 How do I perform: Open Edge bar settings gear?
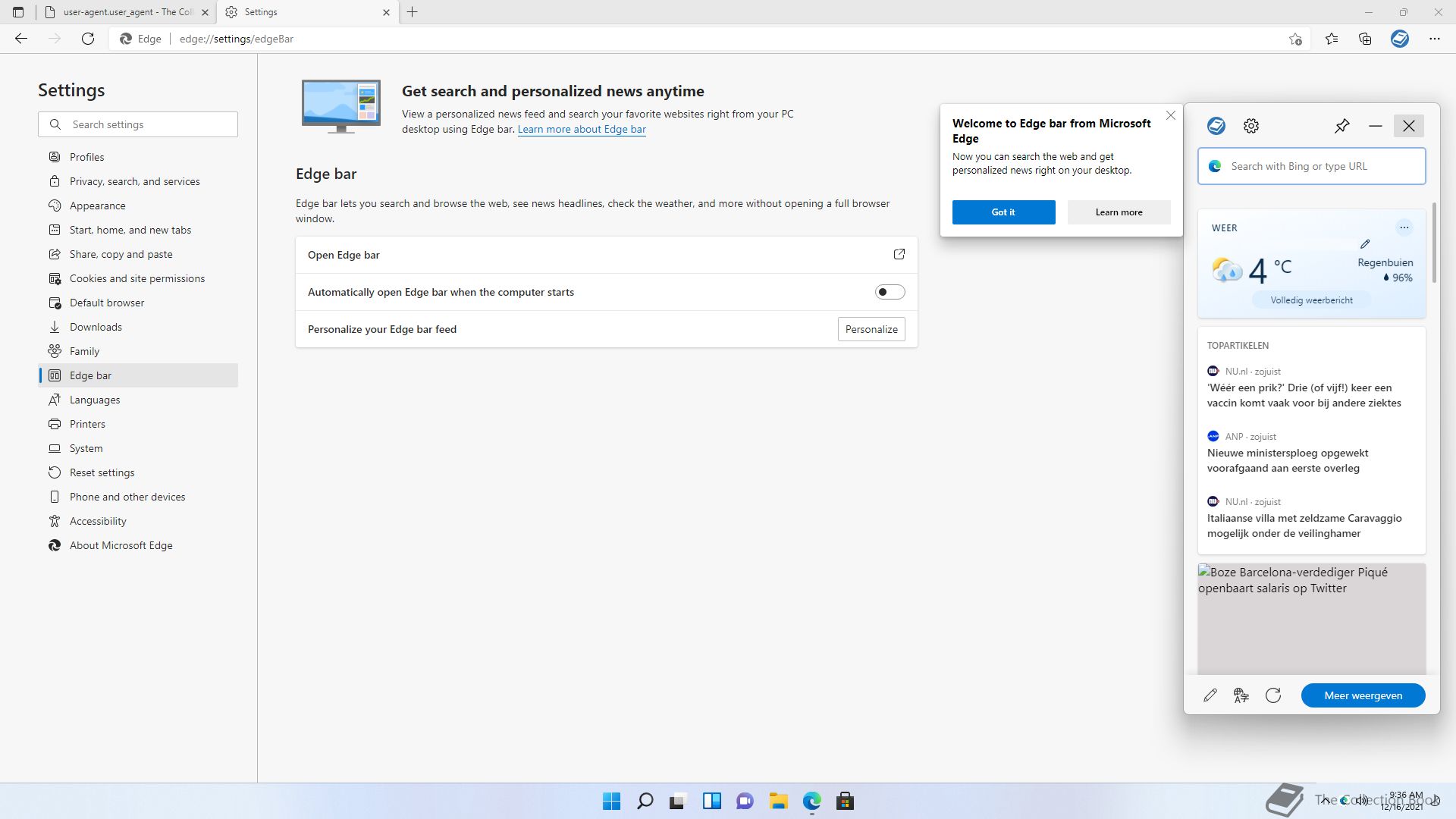tap(1251, 126)
